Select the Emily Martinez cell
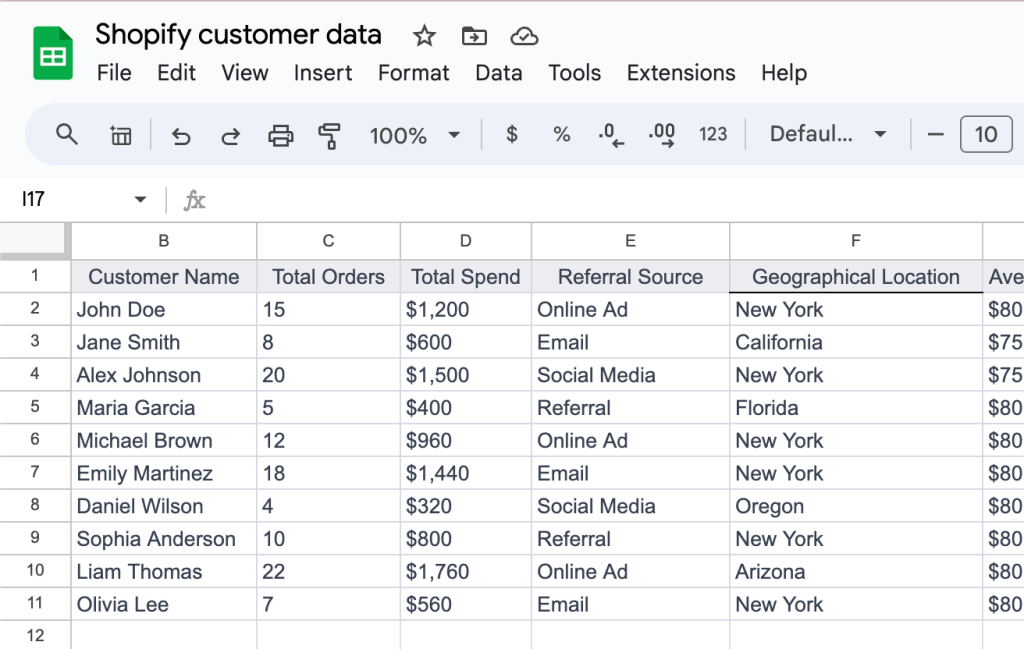 164,473
